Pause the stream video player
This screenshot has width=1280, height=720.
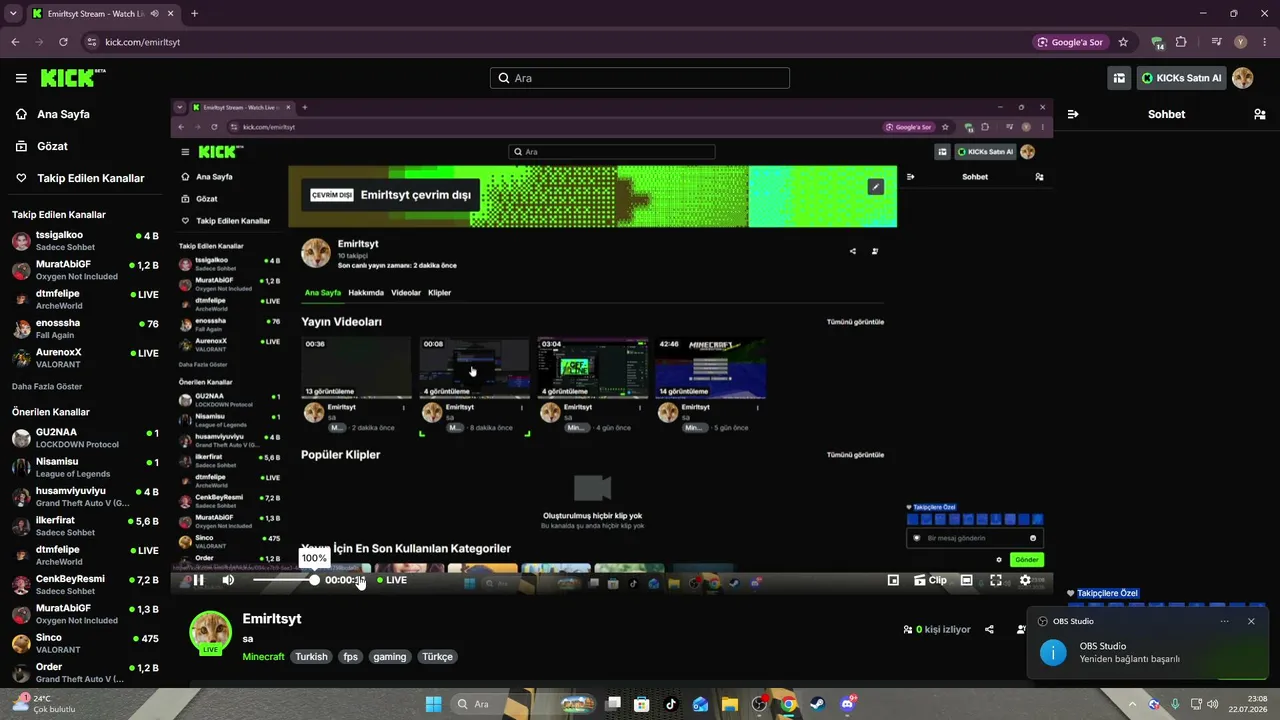click(x=198, y=580)
